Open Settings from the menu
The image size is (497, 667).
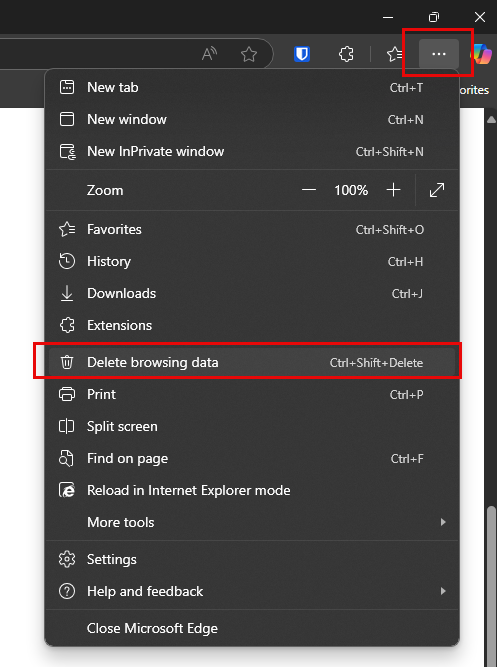(252, 559)
